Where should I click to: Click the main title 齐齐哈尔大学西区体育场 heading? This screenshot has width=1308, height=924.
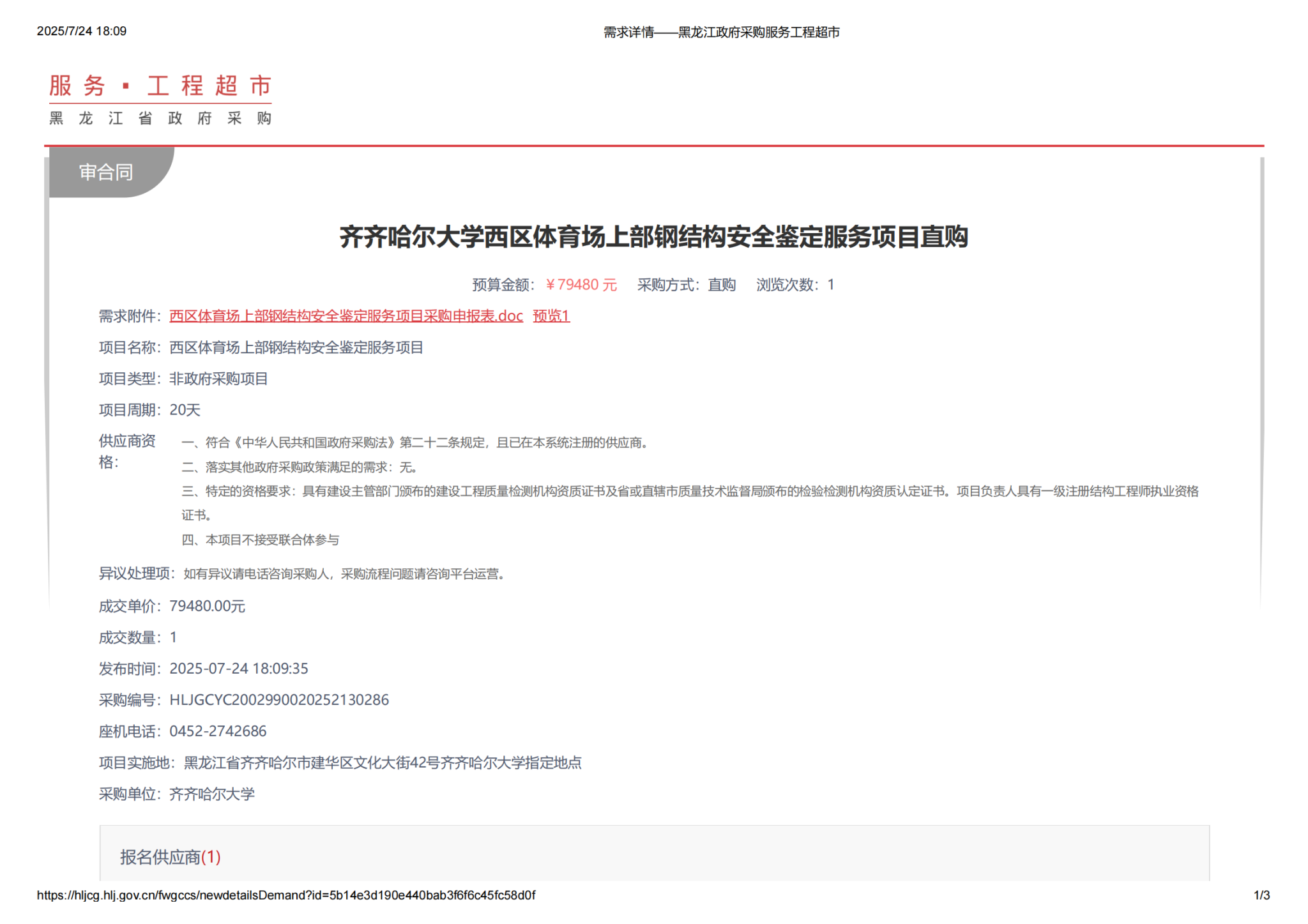(x=653, y=237)
